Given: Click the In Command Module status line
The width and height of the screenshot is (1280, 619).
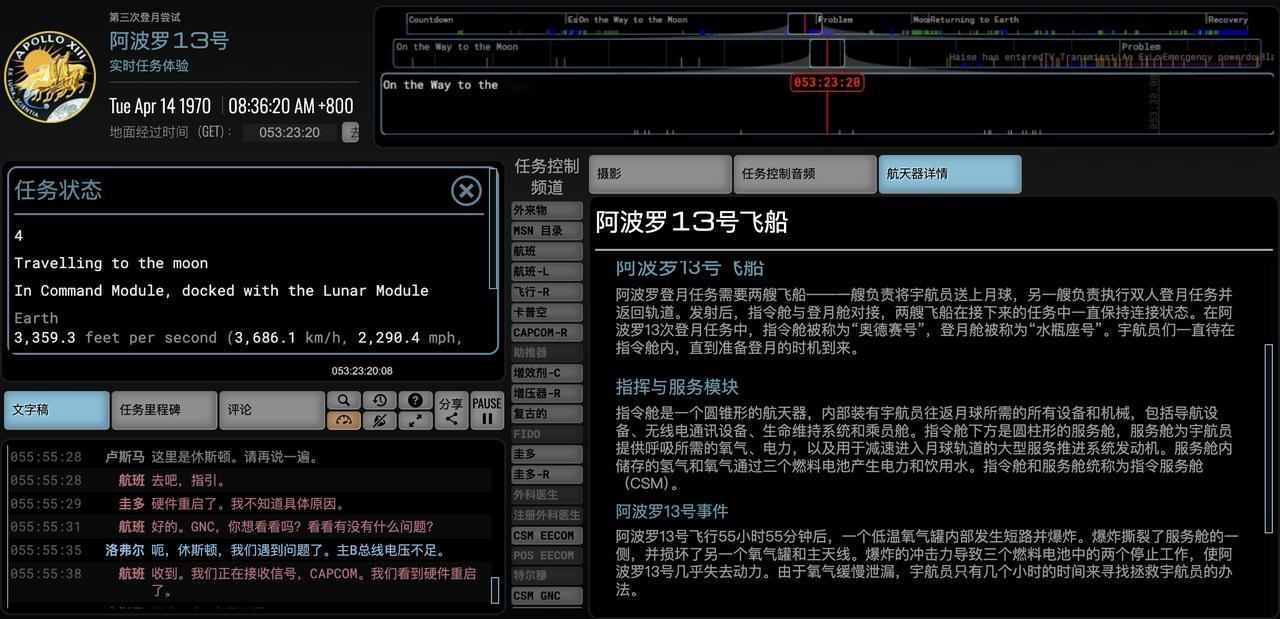Looking at the screenshot, I should tap(221, 291).
